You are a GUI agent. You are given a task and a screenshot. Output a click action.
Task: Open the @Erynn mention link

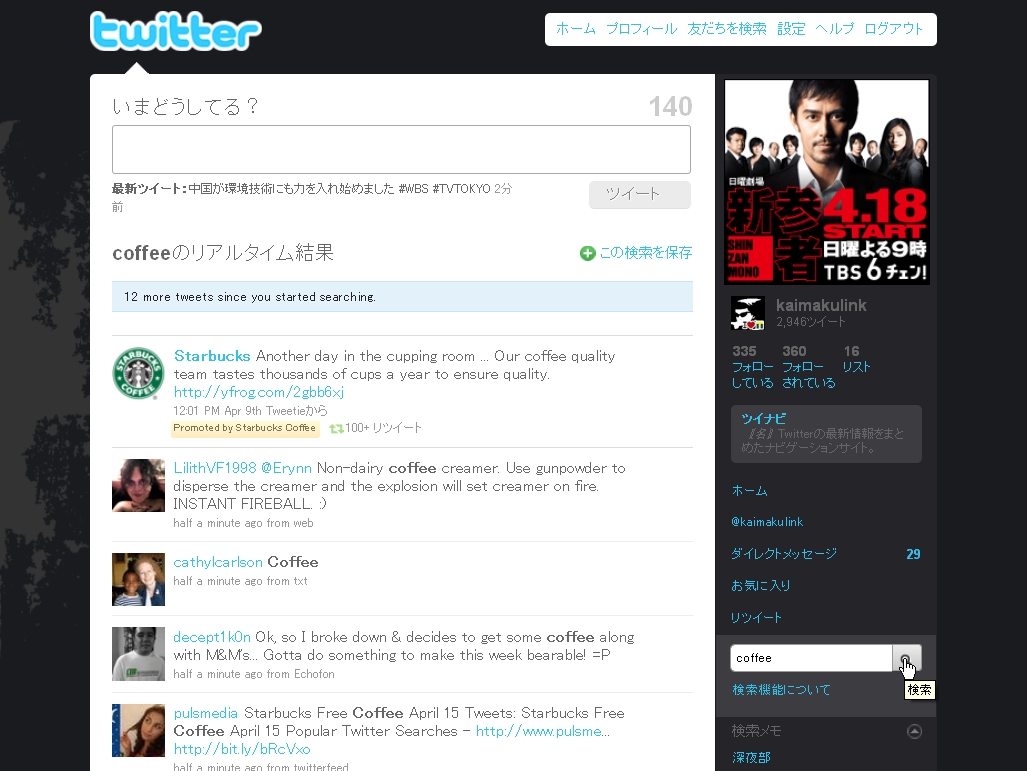point(286,468)
